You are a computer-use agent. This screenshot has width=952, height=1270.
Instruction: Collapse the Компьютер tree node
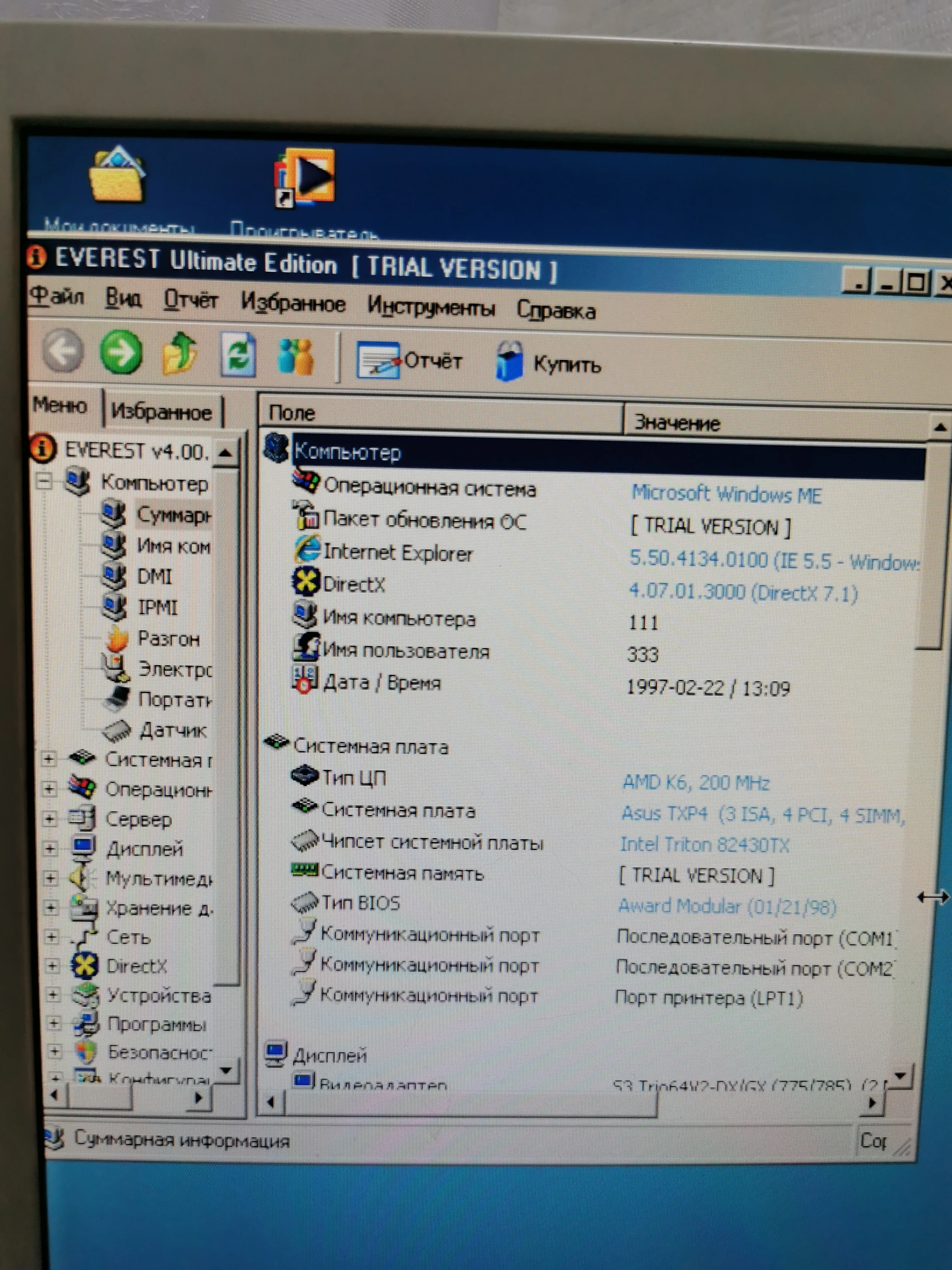[x=43, y=480]
